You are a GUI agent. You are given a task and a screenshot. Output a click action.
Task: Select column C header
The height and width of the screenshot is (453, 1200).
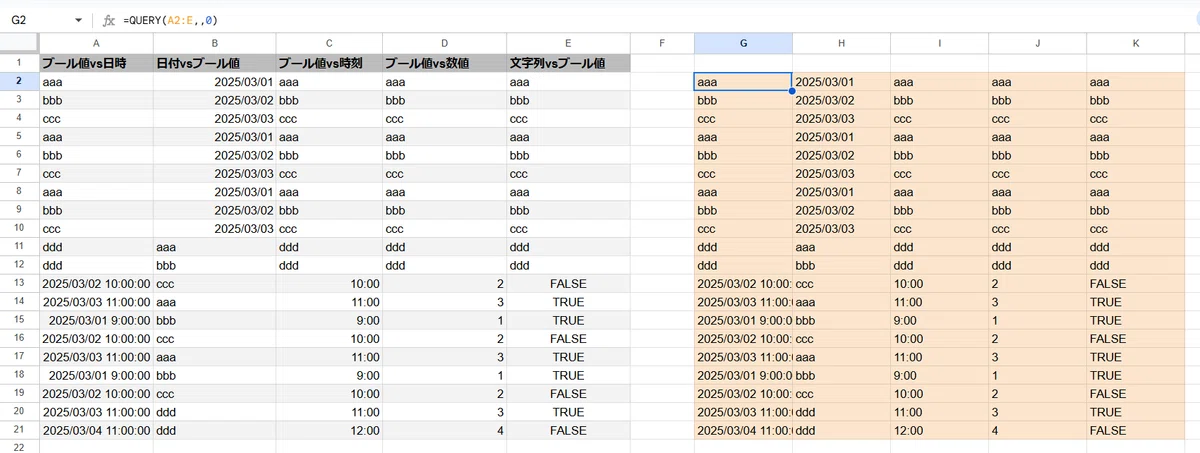[329, 43]
